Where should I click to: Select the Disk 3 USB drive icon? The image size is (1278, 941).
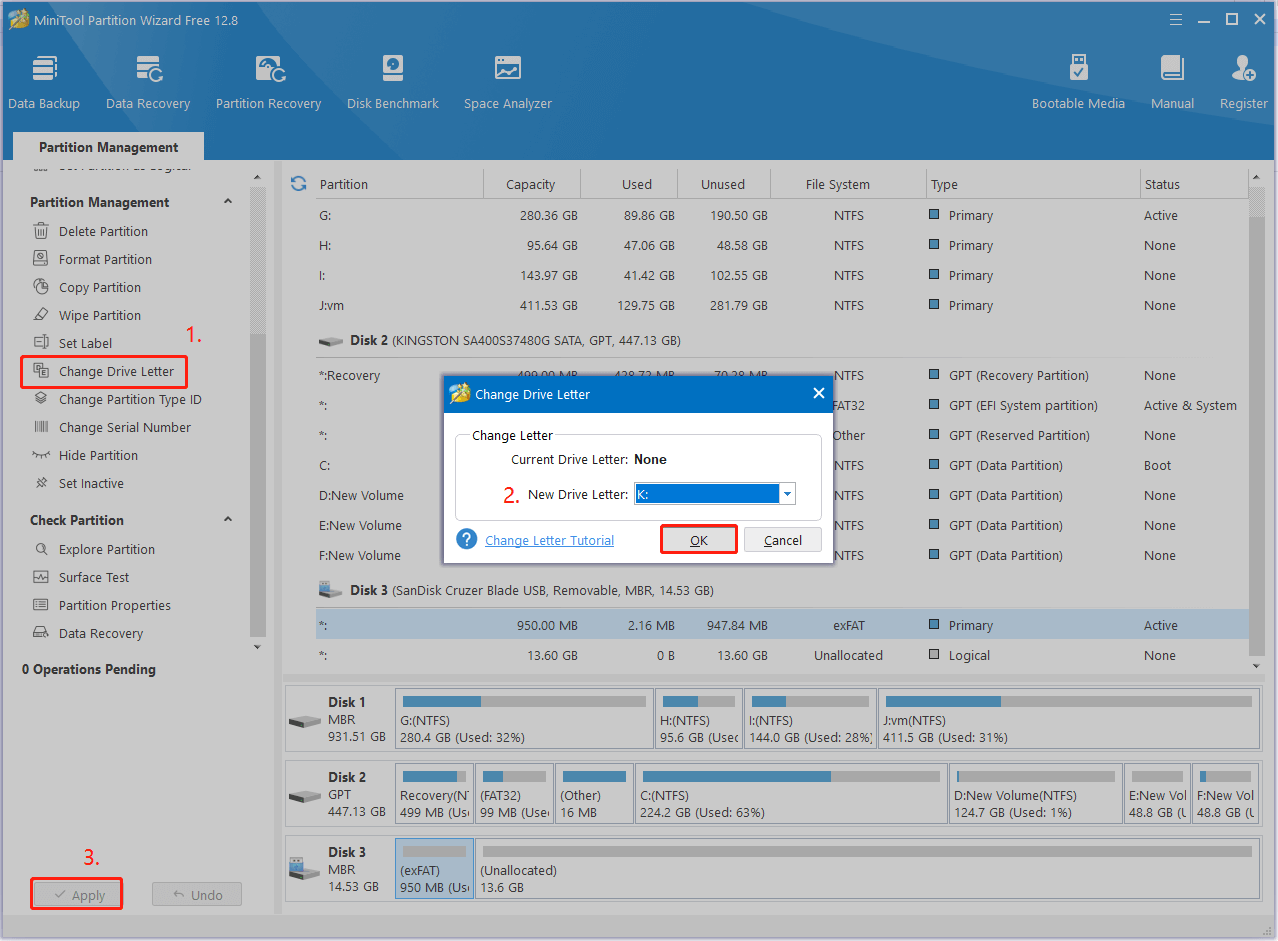point(330,590)
